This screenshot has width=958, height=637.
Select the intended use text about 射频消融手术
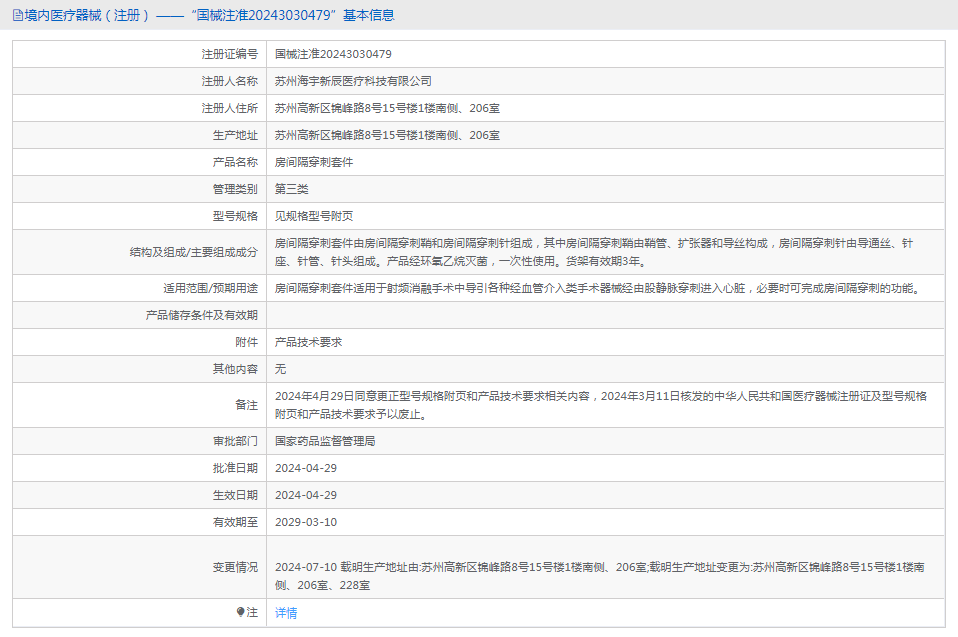point(599,288)
